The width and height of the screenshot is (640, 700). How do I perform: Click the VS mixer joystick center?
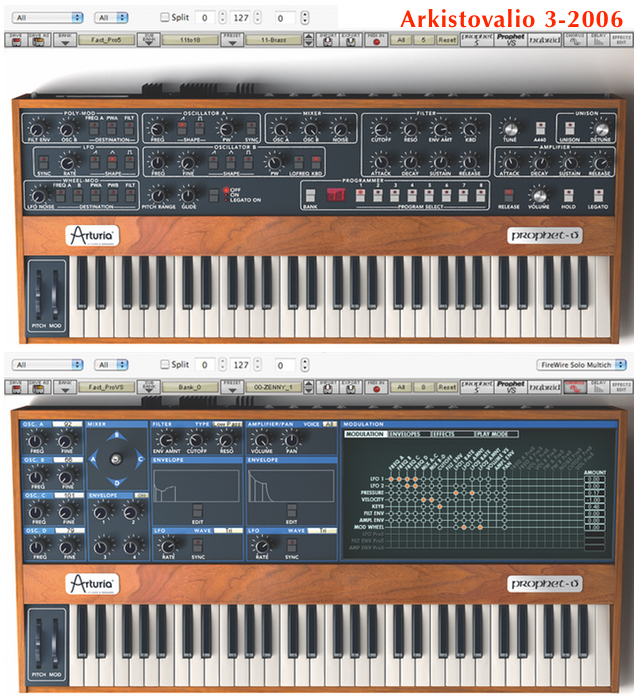(x=116, y=458)
